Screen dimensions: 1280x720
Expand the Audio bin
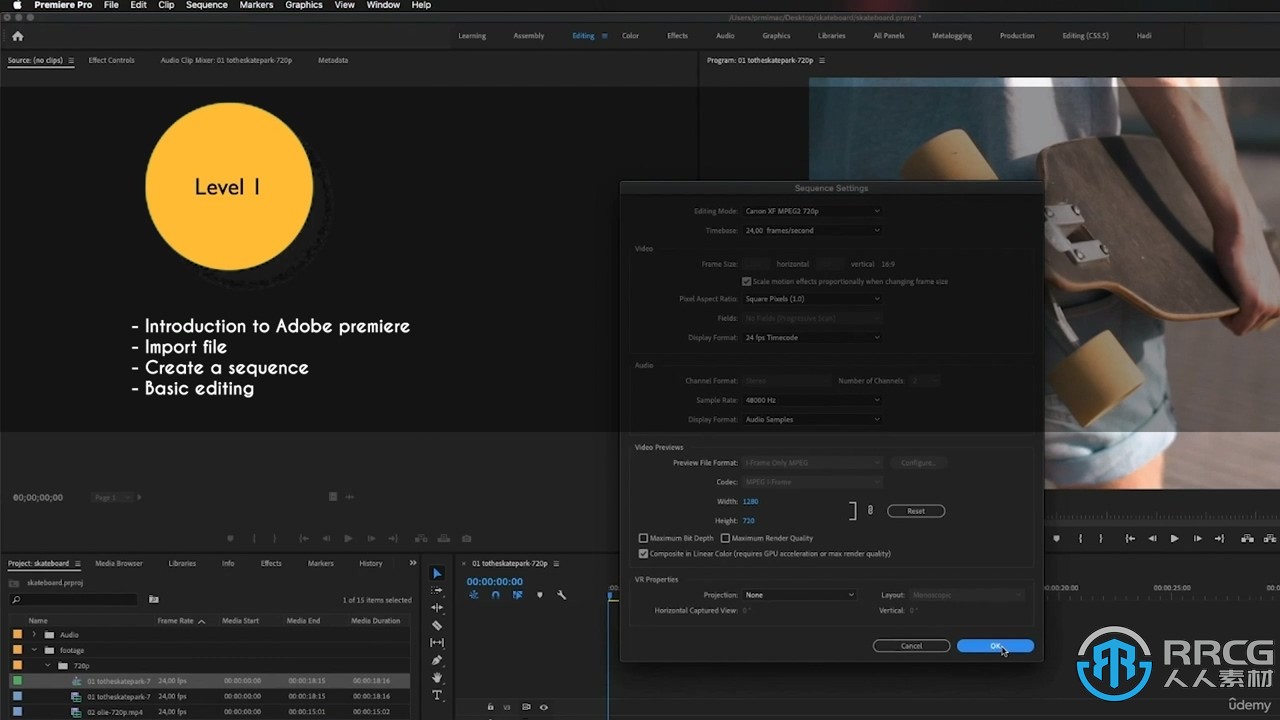point(34,634)
